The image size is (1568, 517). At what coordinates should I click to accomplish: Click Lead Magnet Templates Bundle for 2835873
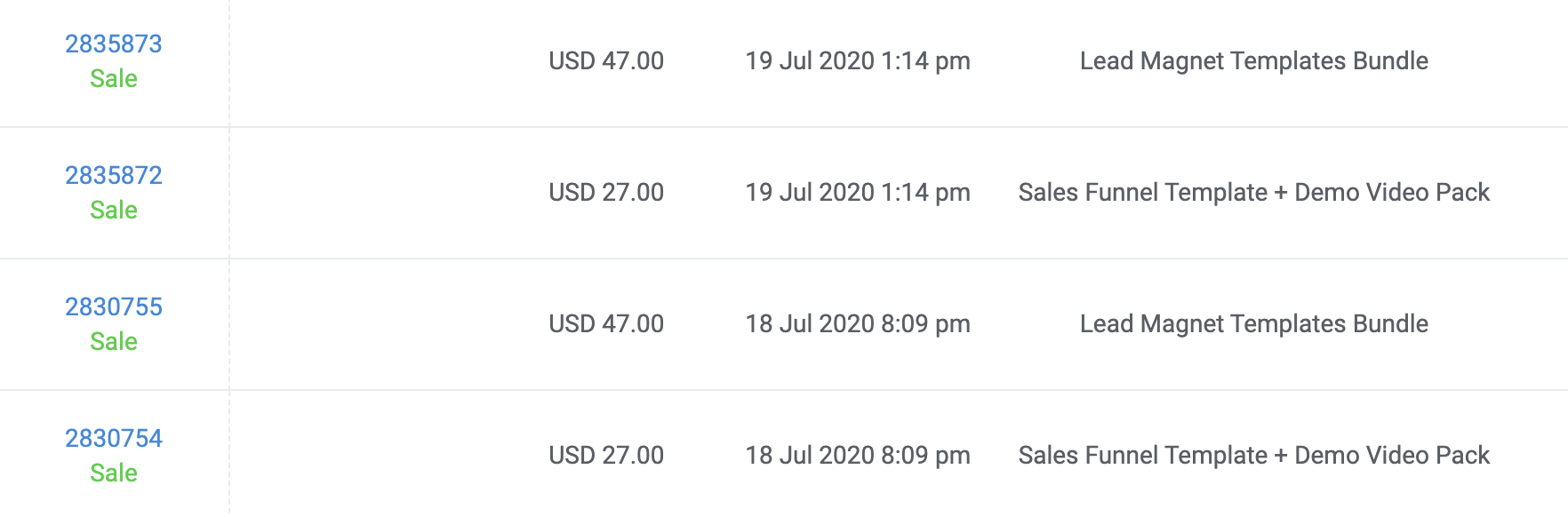[x=1253, y=60]
